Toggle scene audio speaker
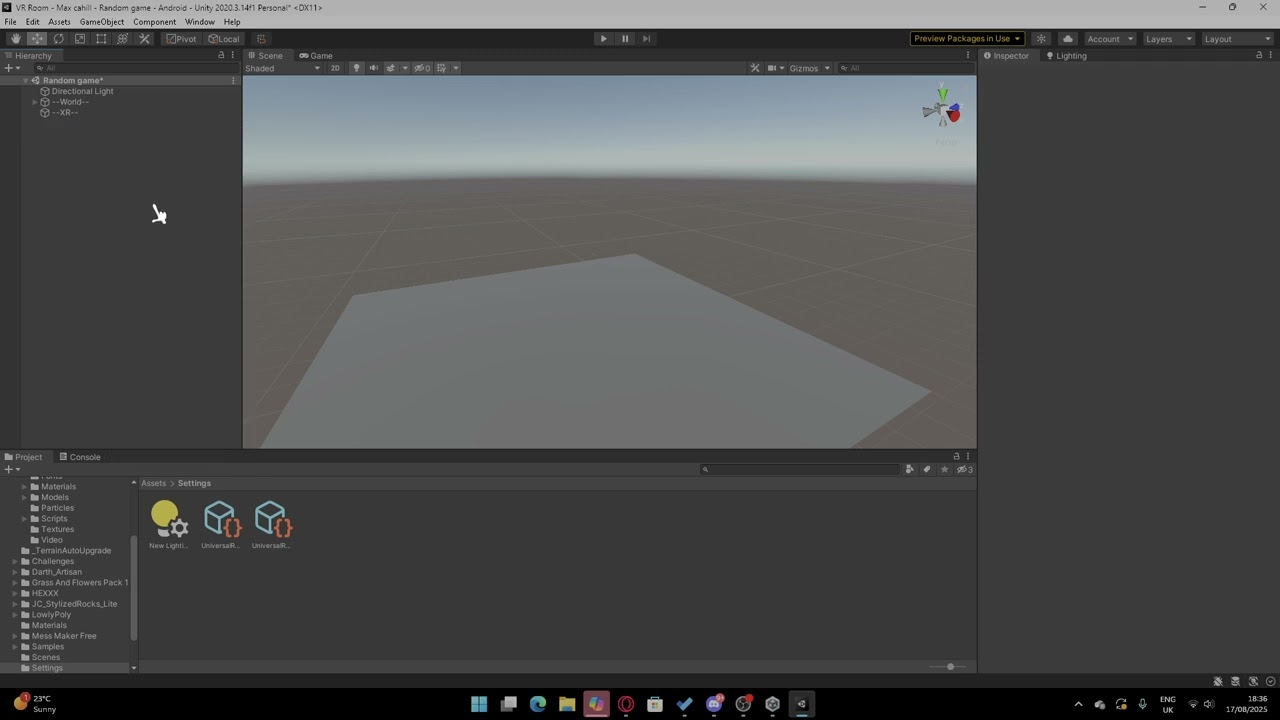1280x720 pixels. 373,68
